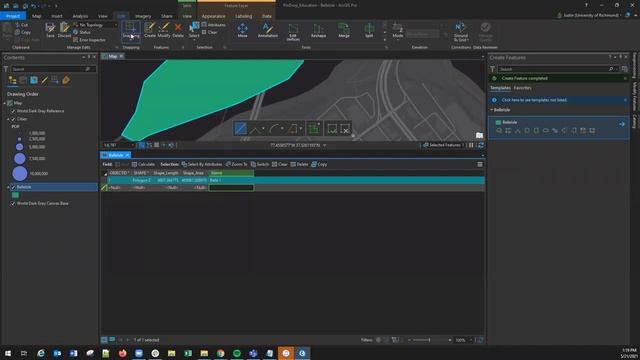This screenshot has width=640, height=360.
Task: Switch to the Insert ribbon tab
Action: [57, 16]
